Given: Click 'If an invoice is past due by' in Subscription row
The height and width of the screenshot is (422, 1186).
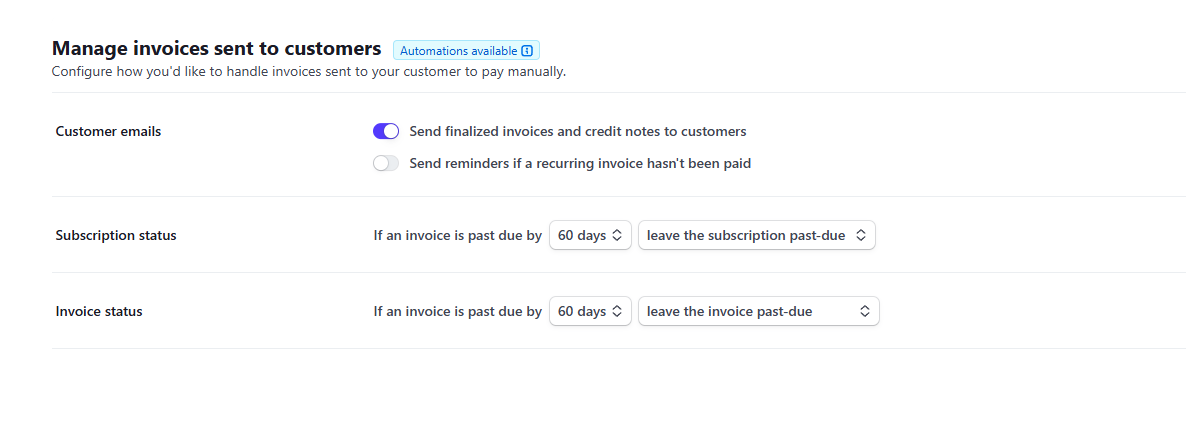Looking at the screenshot, I should coord(457,236).
